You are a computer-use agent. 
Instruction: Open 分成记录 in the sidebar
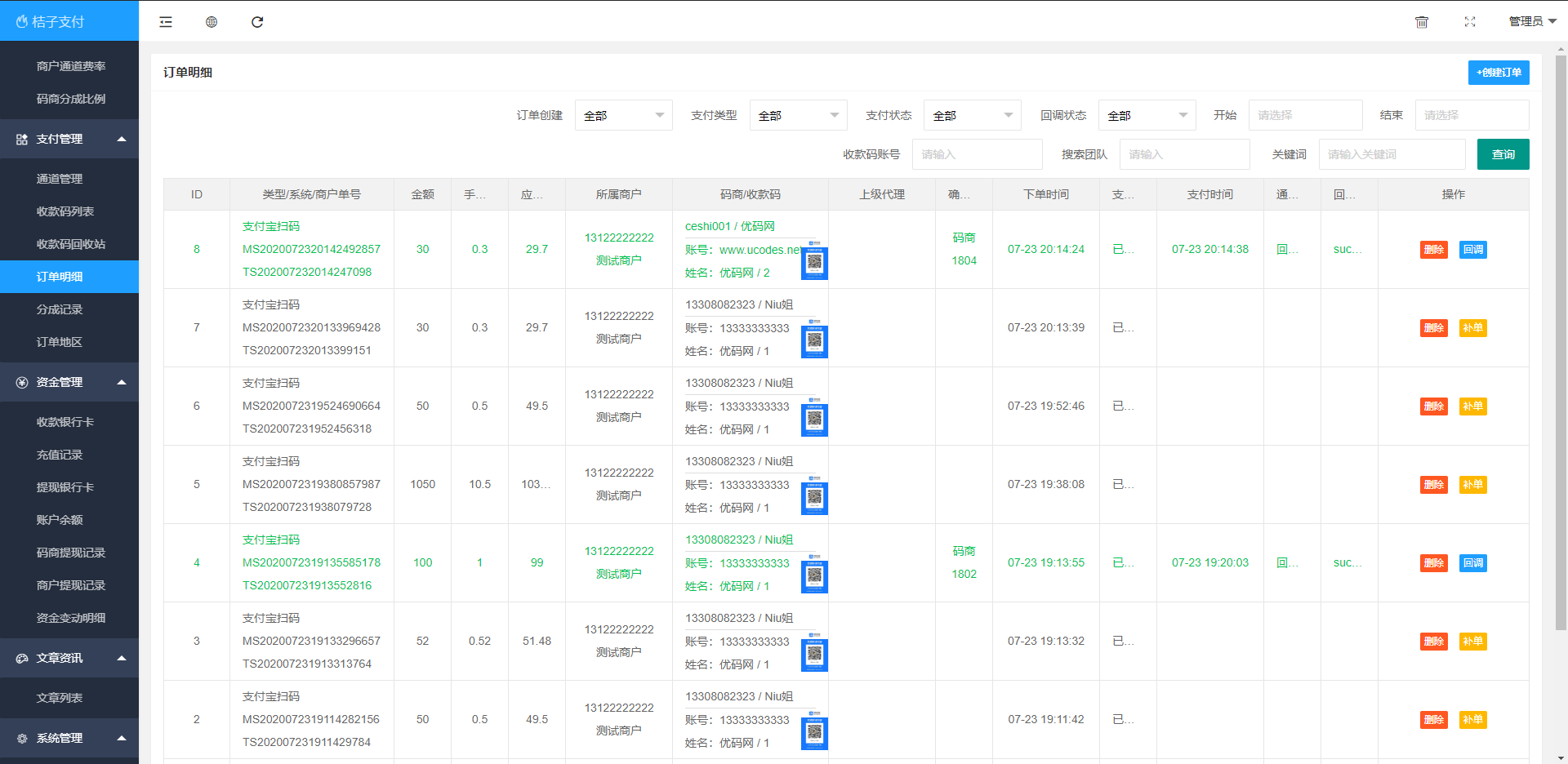(x=60, y=309)
